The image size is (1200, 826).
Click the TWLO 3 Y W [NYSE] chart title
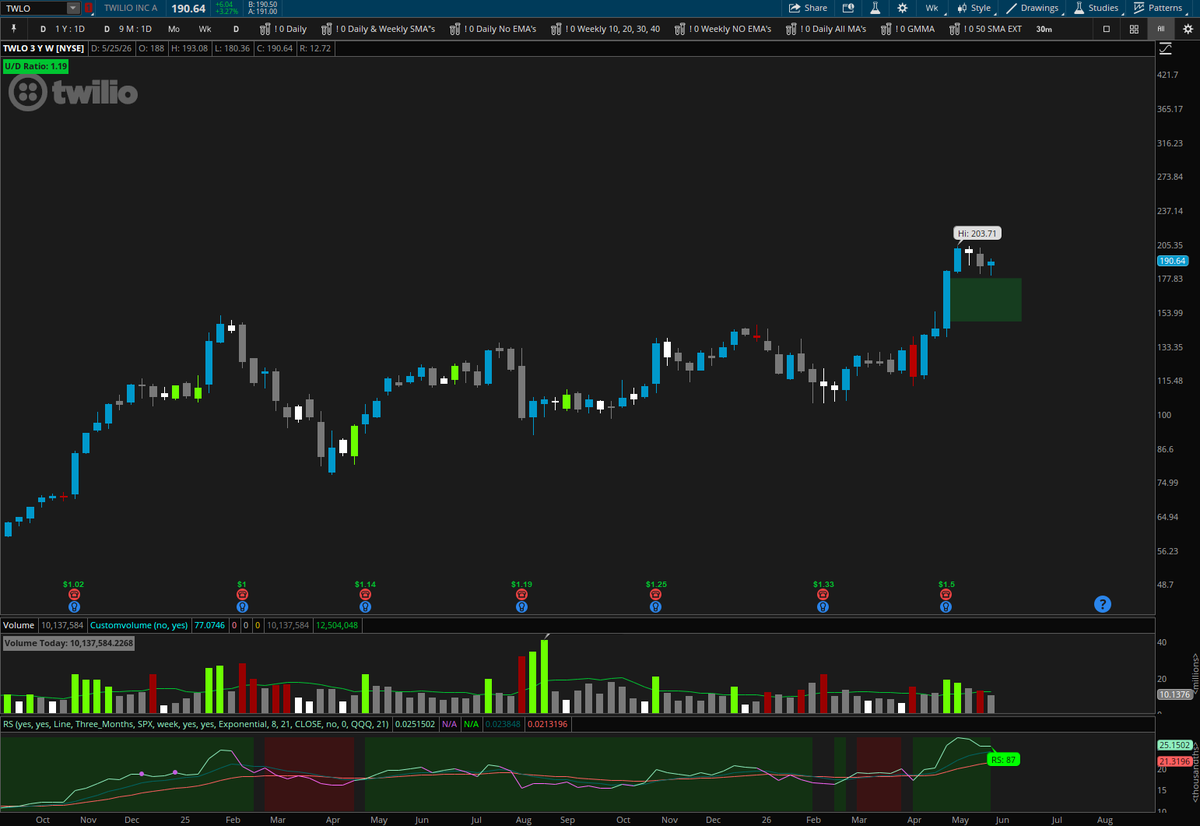point(45,48)
